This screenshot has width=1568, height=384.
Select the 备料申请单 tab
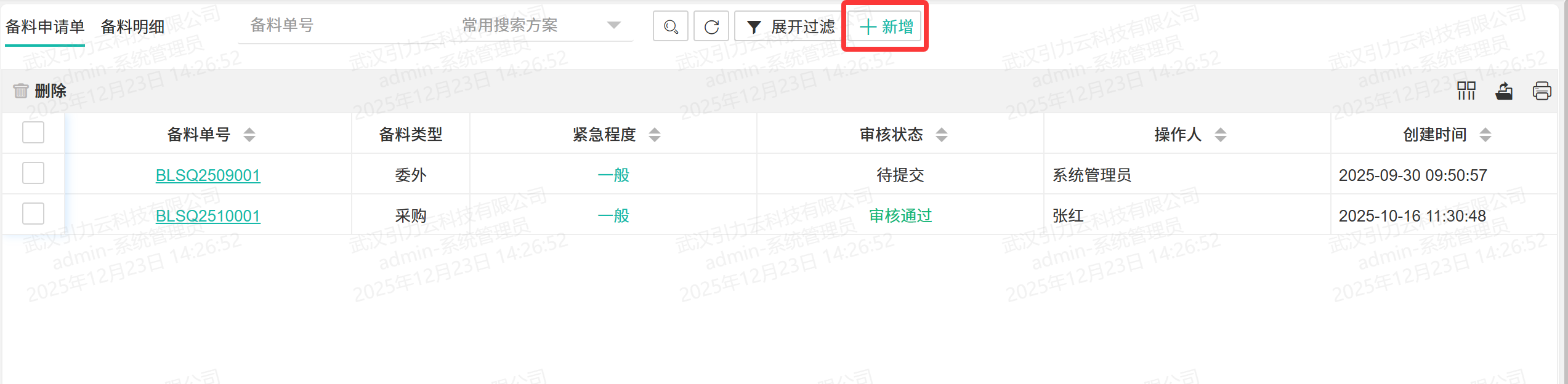click(45, 26)
